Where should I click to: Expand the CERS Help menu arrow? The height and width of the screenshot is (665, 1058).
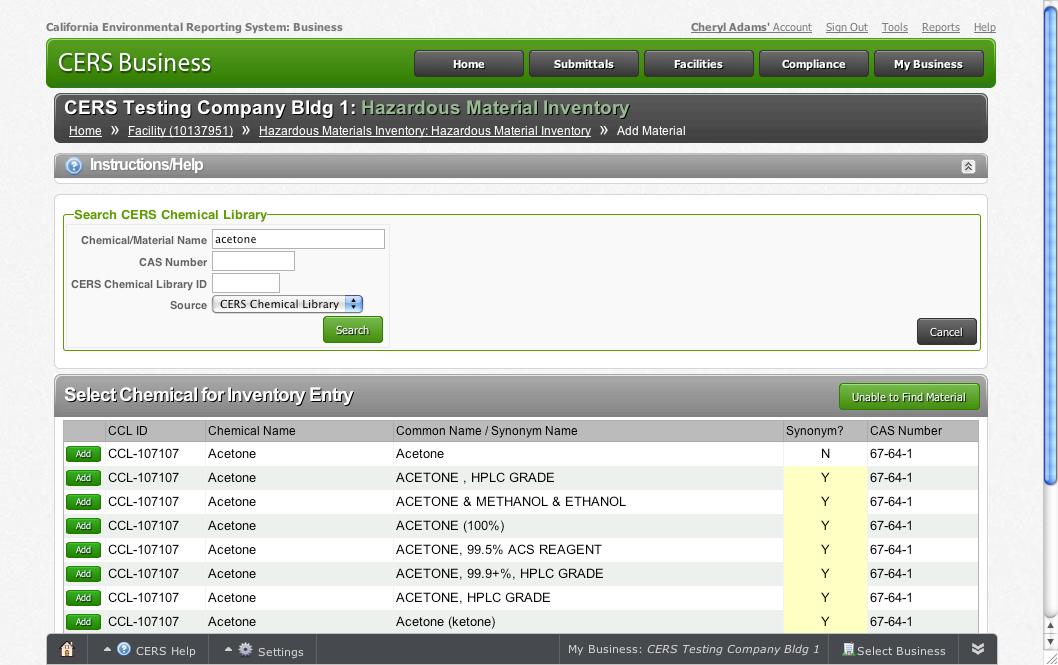pos(107,649)
